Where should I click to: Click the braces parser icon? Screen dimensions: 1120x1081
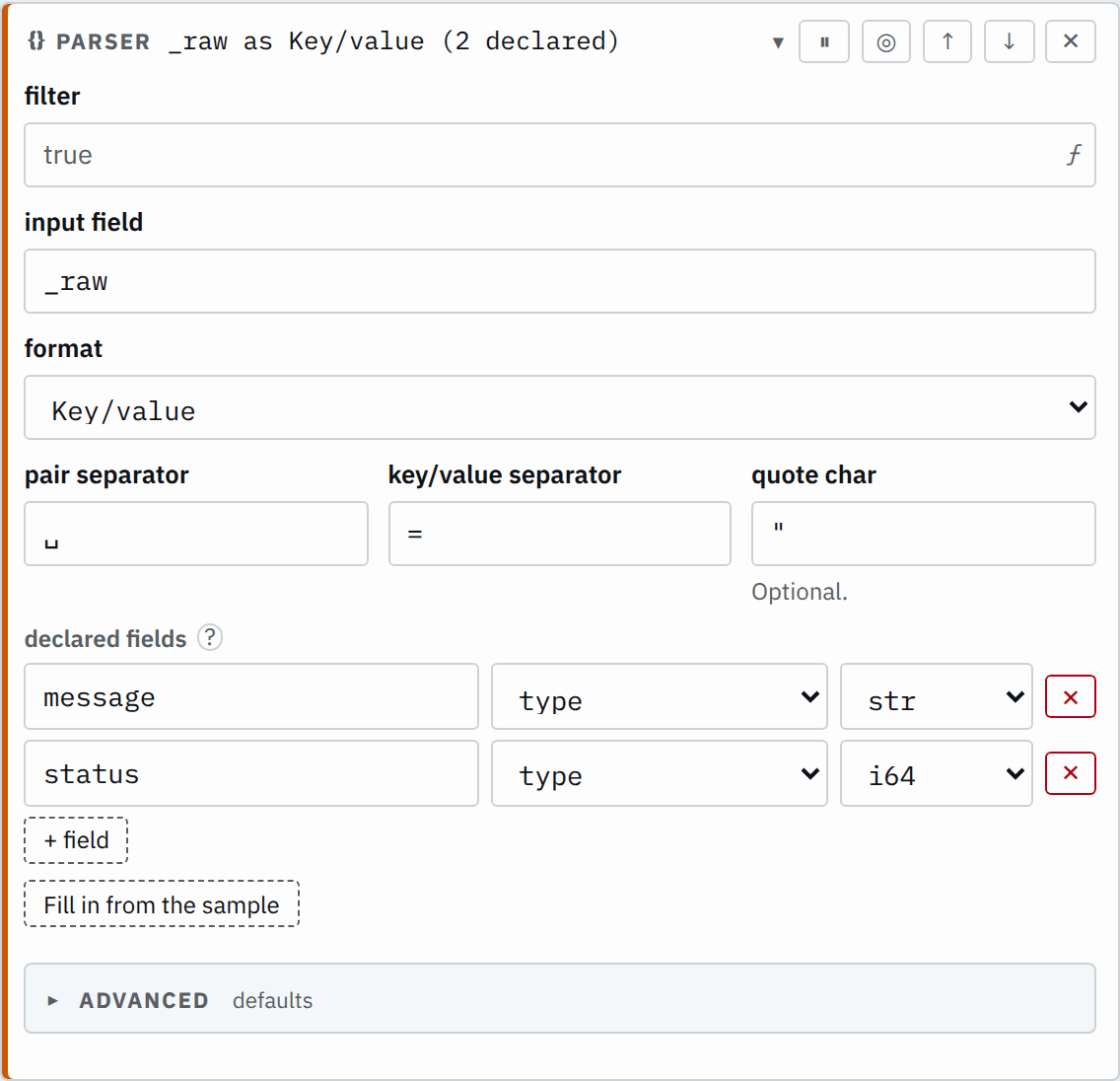(x=35, y=40)
